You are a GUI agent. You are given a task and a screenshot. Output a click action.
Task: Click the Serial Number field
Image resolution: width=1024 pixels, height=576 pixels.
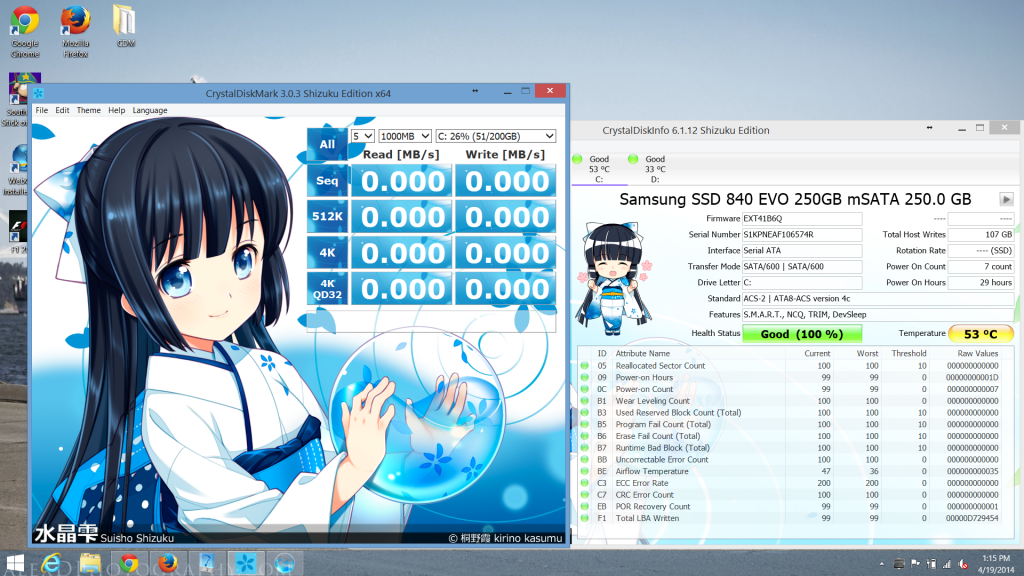point(802,234)
